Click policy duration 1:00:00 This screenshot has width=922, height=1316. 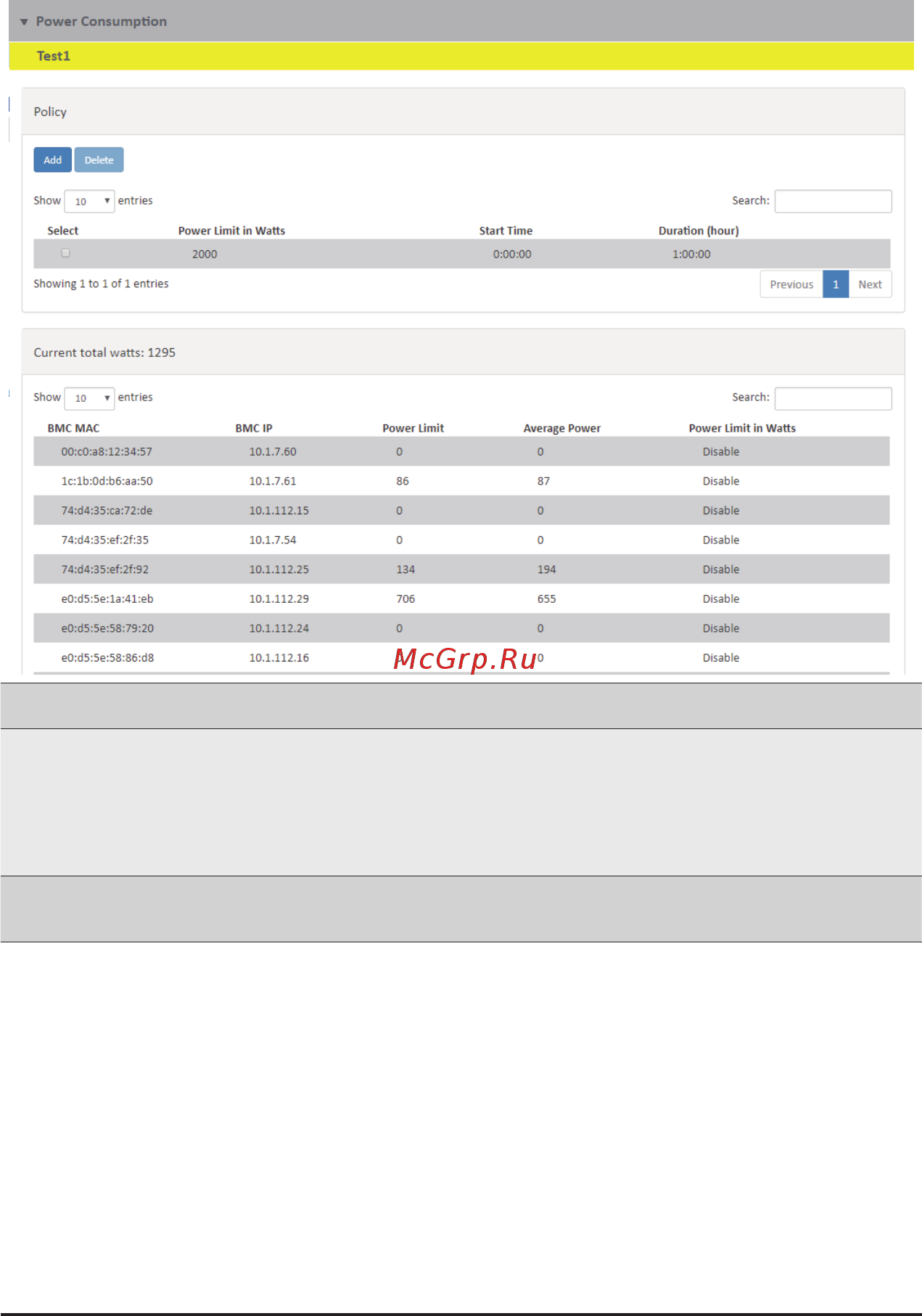pos(691,254)
